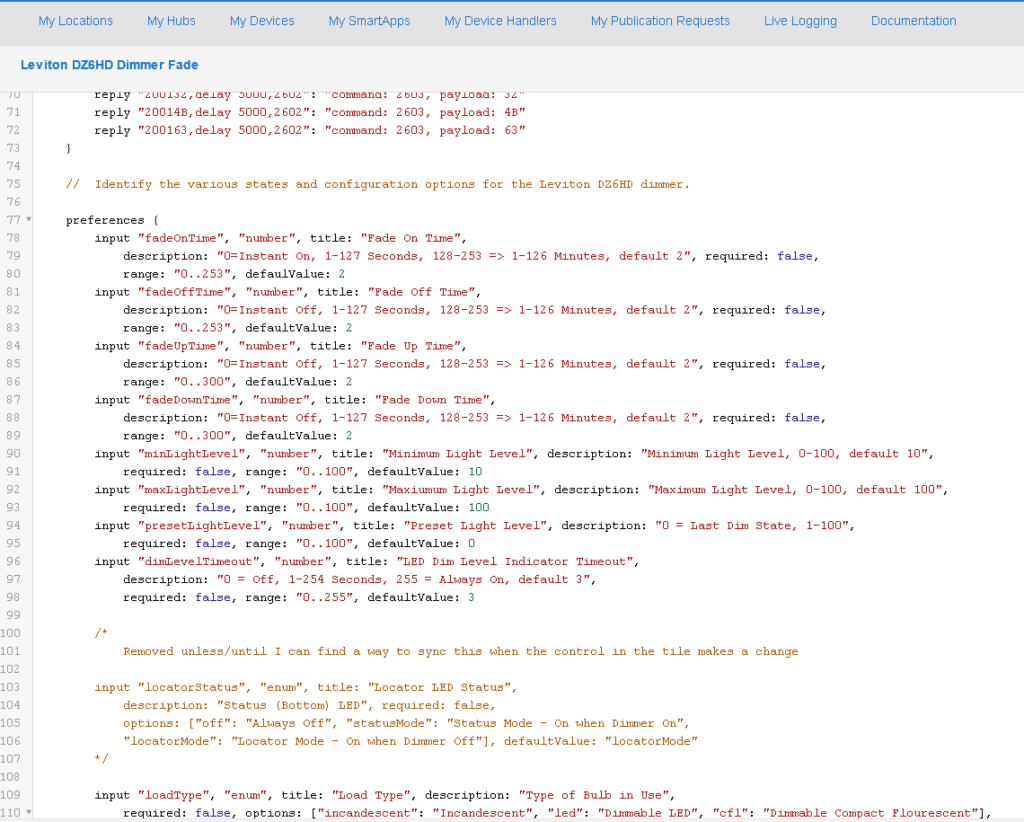The width and height of the screenshot is (1024, 822).
Task: Click the "Fade Down Time" title string
Action: (x=432, y=400)
